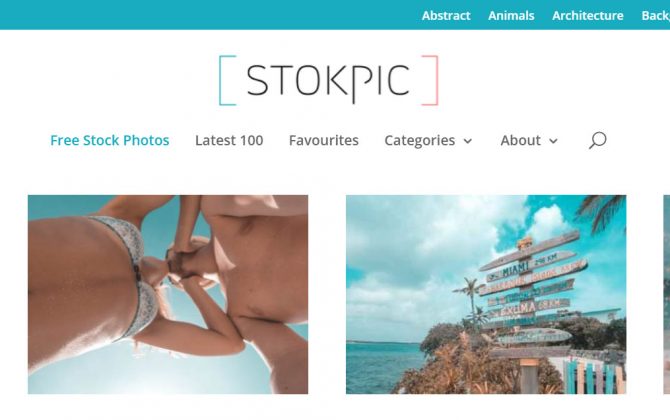
Task: Open the search magnifier icon
Action: coord(597,140)
